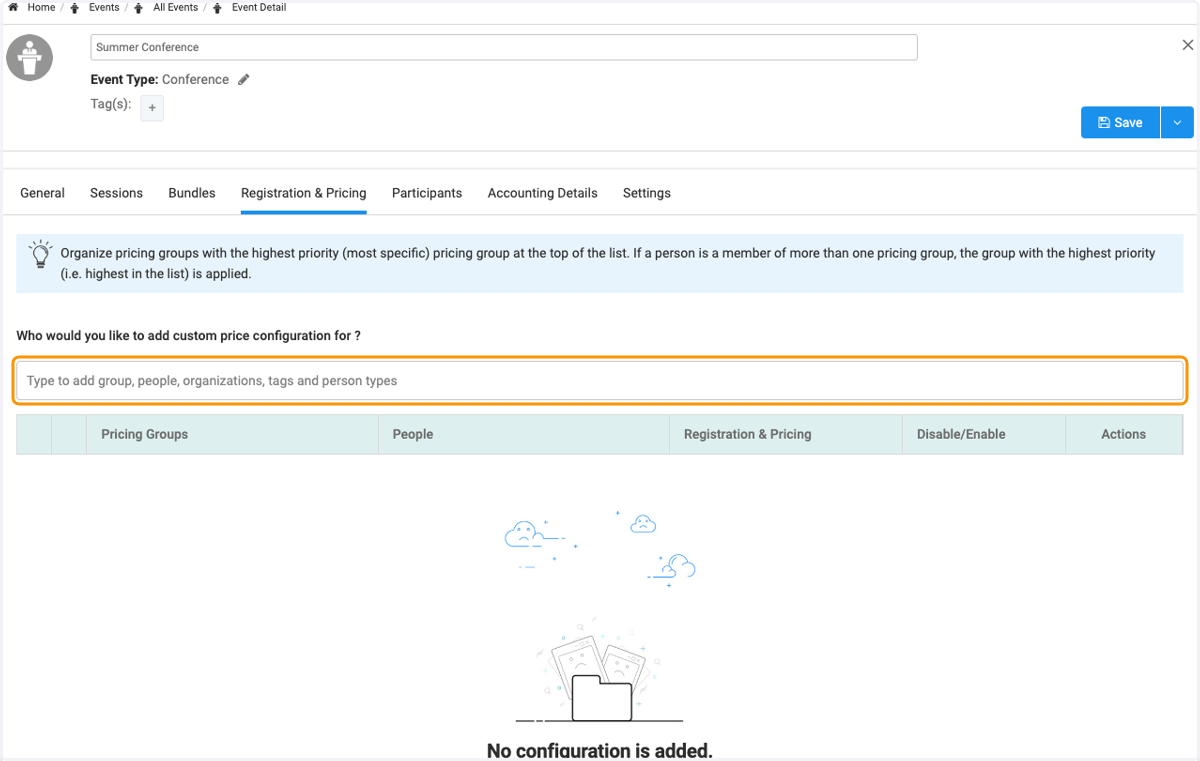Close the event detail panel
The width and height of the screenshot is (1200, 761).
(1188, 45)
